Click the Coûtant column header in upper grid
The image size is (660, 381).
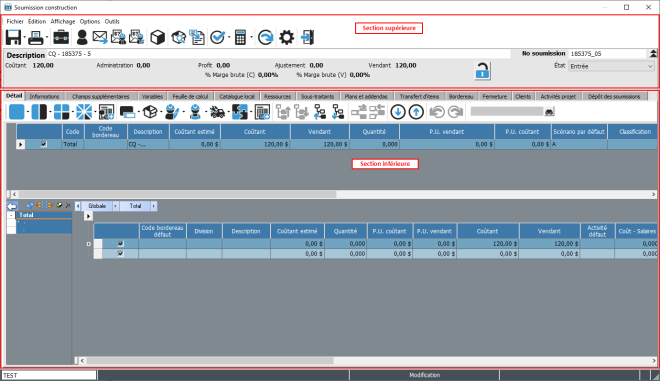pyautogui.click(x=255, y=131)
